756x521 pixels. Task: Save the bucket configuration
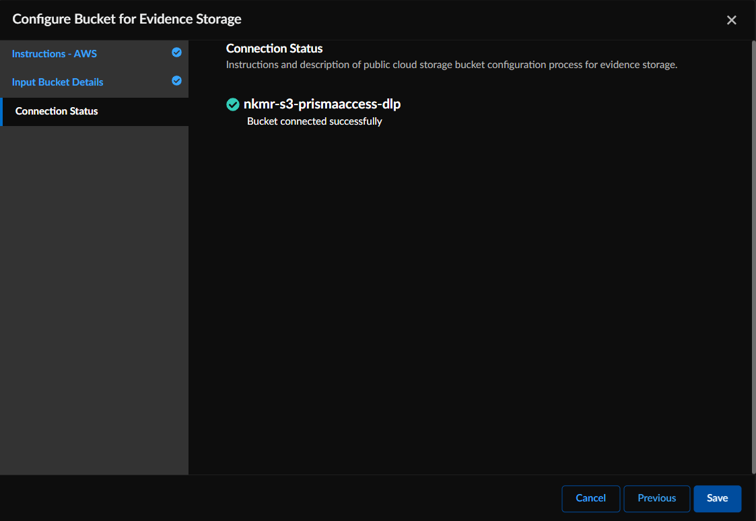click(x=717, y=498)
